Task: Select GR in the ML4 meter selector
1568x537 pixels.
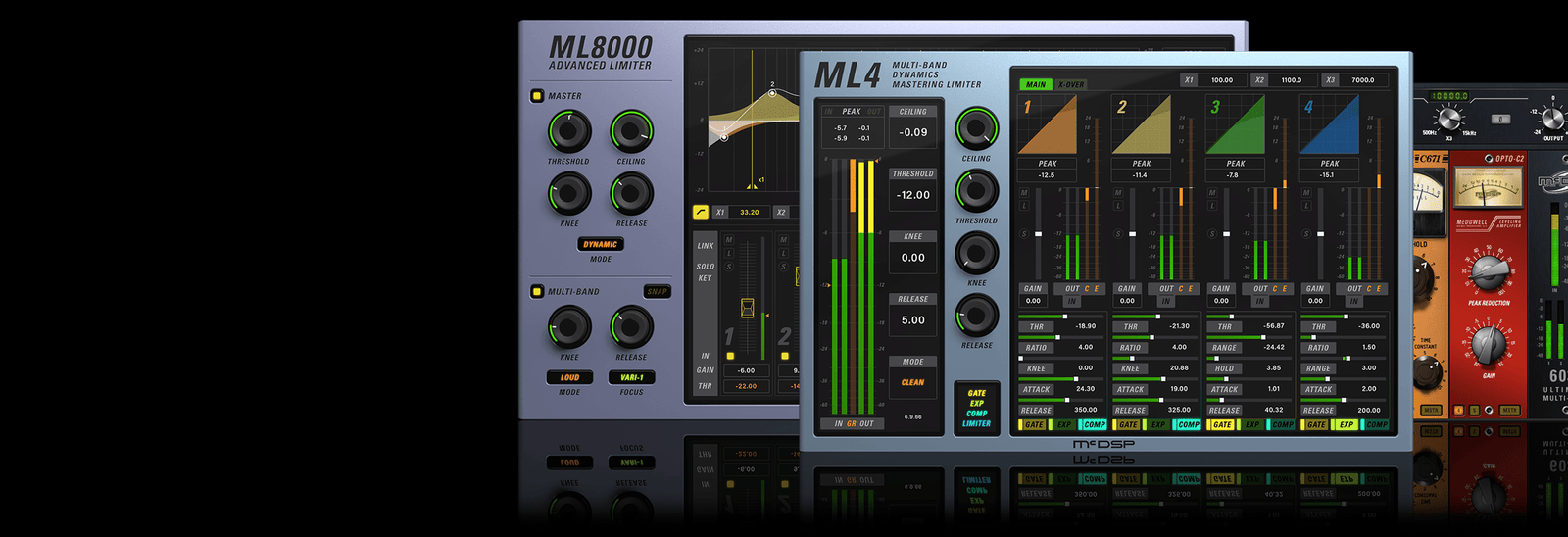Action: 852,424
